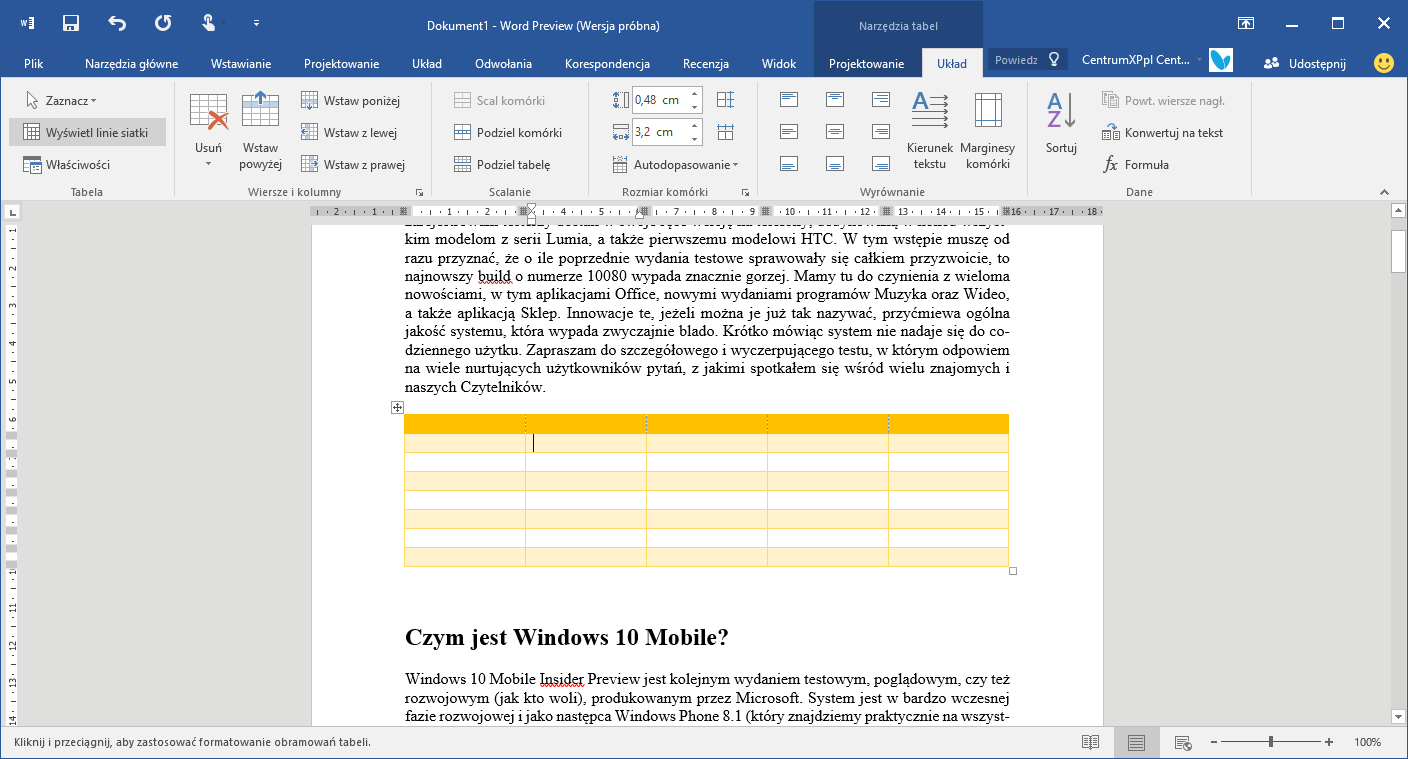Click Wstaw poniżej
Screen dimensions: 1408x759
click(351, 101)
